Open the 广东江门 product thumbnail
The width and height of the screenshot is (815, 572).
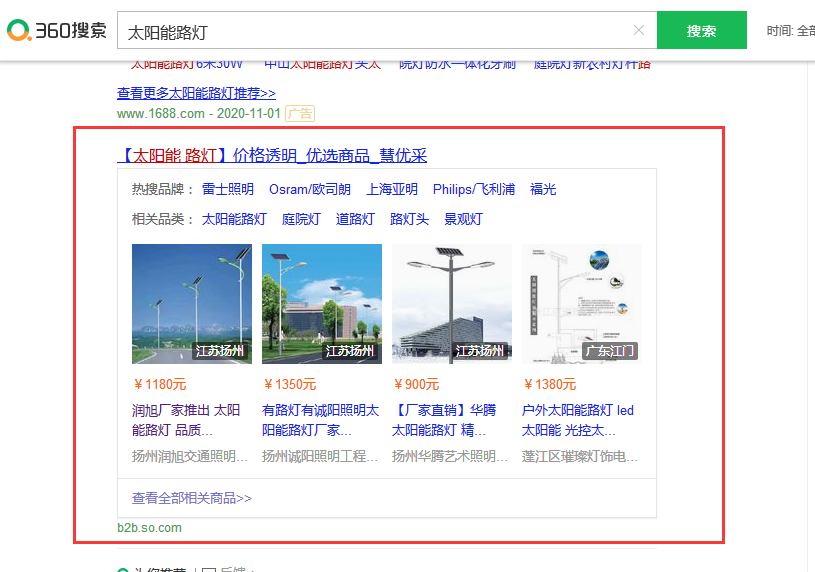tap(582, 304)
